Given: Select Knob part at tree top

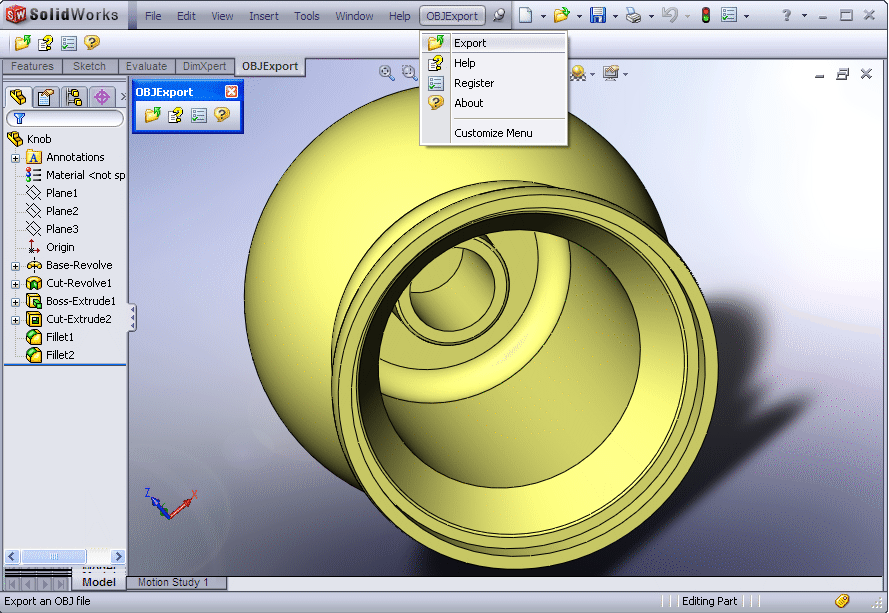Looking at the screenshot, I should pyautogui.click(x=39, y=139).
